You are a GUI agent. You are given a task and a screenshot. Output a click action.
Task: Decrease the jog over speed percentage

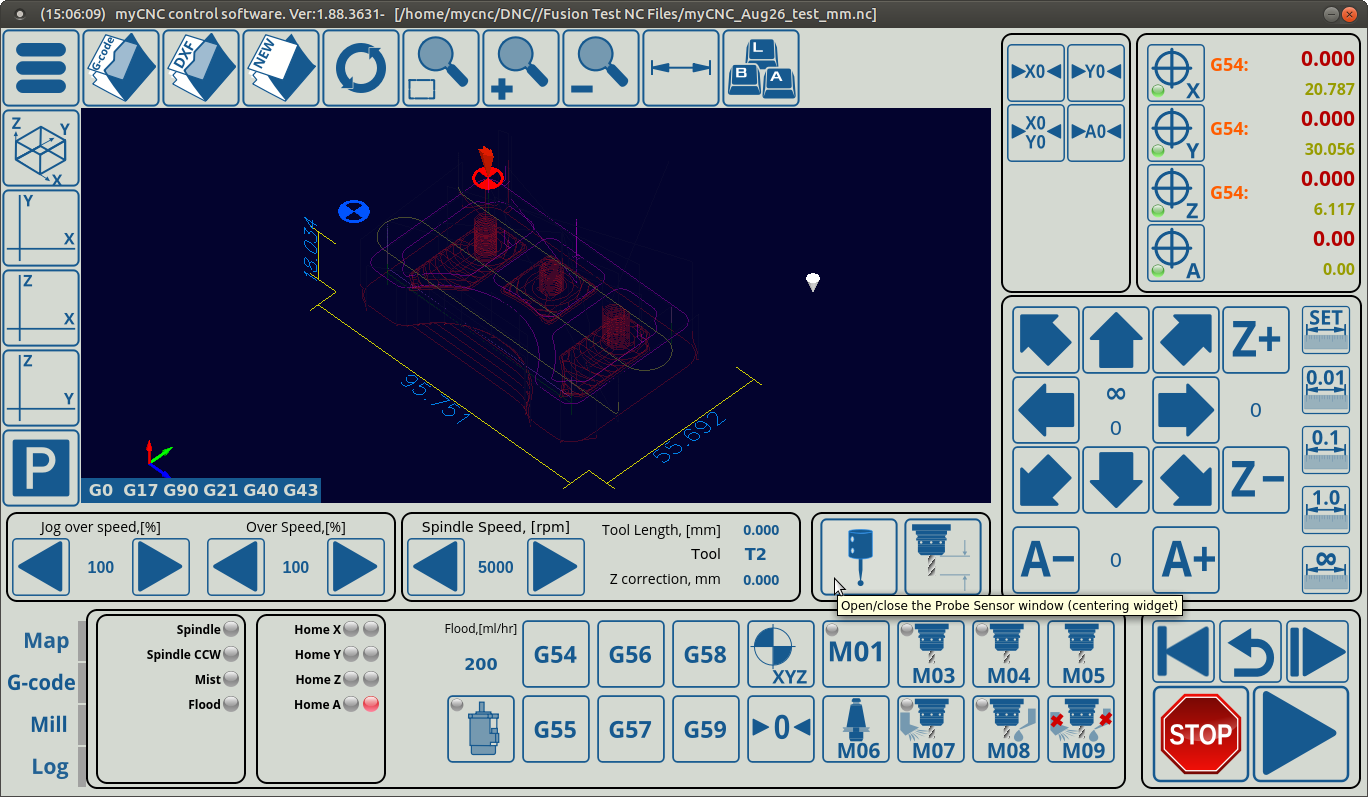pyautogui.click(x=41, y=567)
